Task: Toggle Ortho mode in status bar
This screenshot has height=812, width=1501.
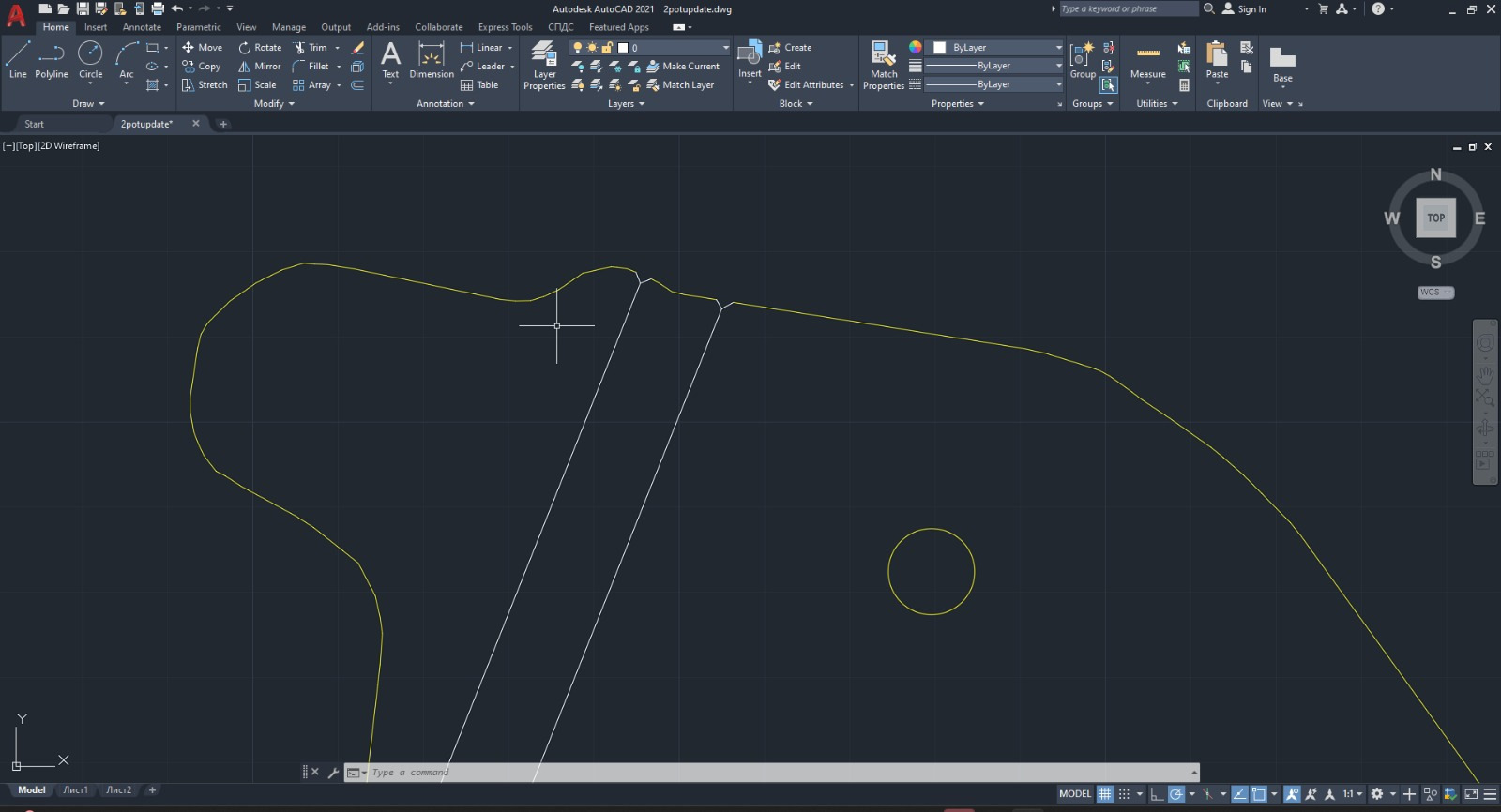Action: coord(1157,794)
